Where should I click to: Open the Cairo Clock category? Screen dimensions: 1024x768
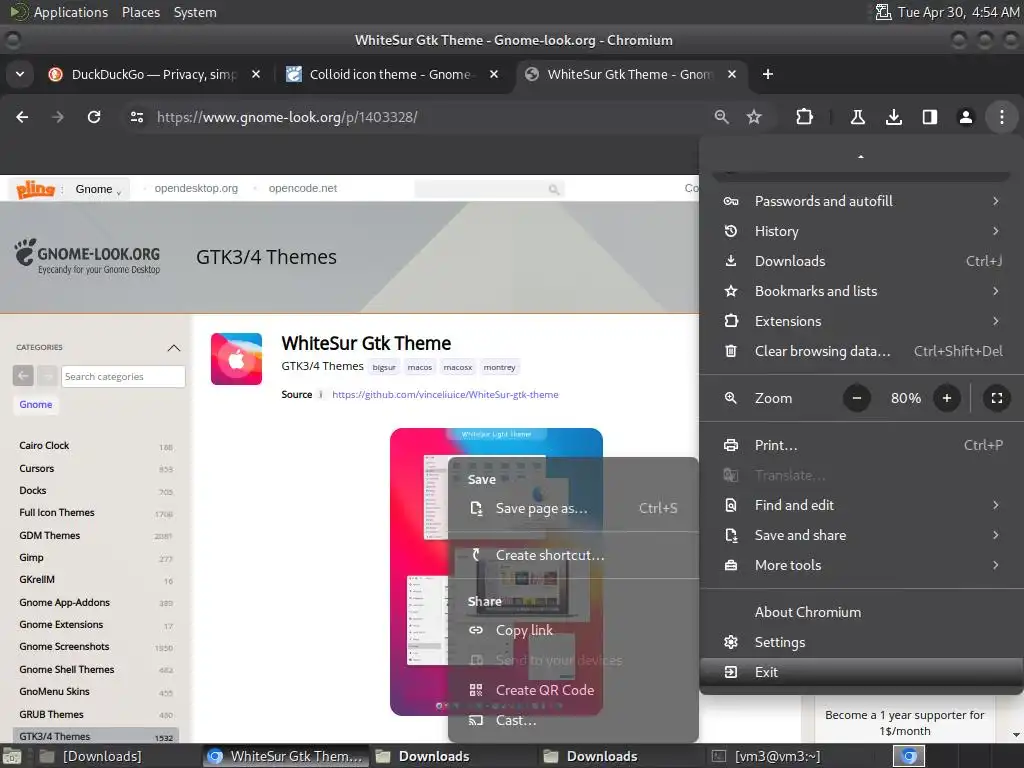tap(44, 445)
